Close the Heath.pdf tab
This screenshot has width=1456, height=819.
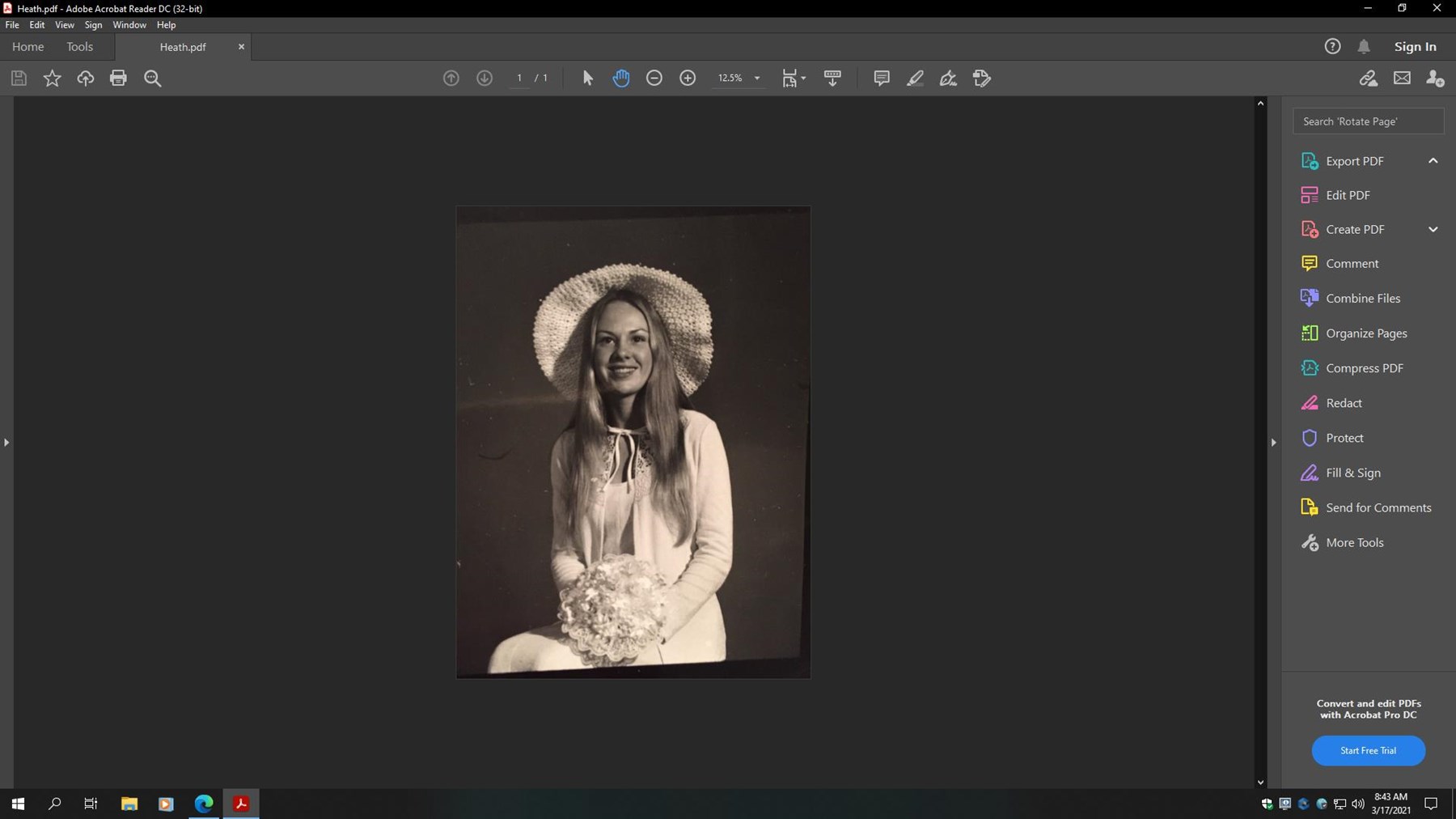[241, 47]
